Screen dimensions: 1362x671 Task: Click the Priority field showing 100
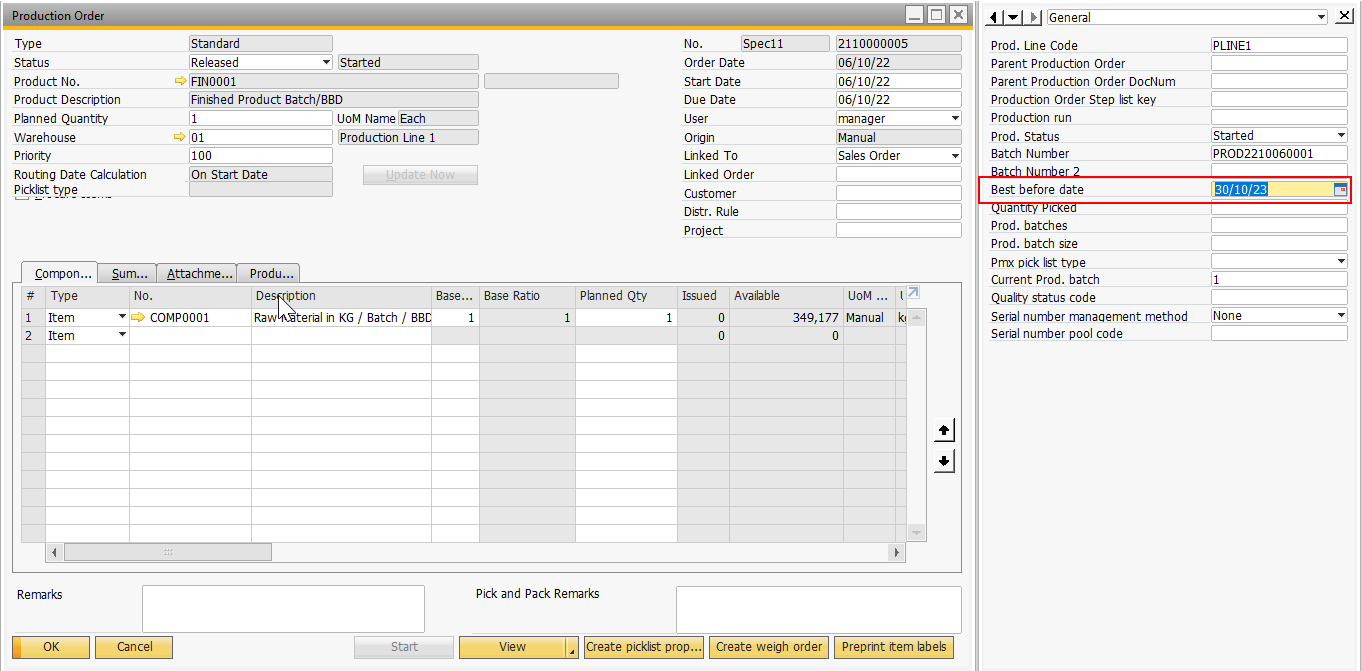click(261, 155)
